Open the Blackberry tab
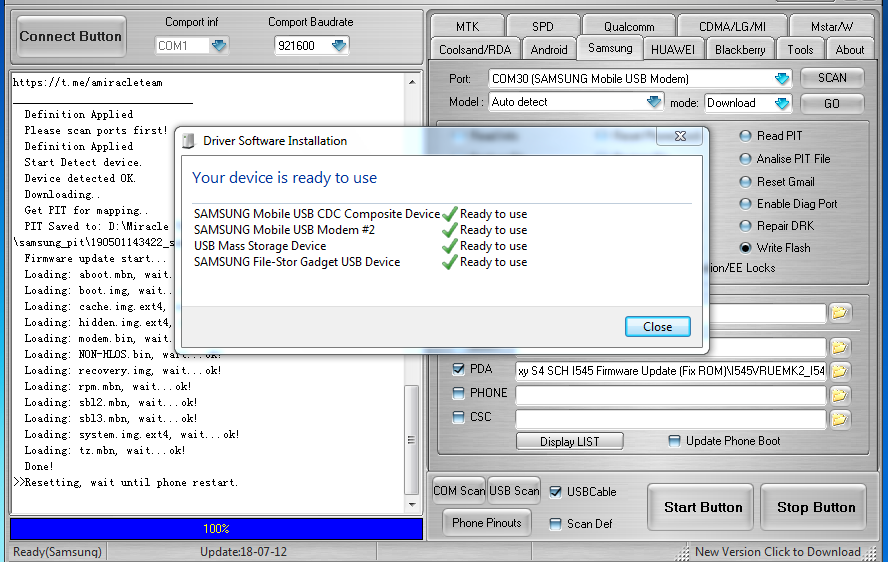The width and height of the screenshot is (888, 562). click(x=740, y=50)
